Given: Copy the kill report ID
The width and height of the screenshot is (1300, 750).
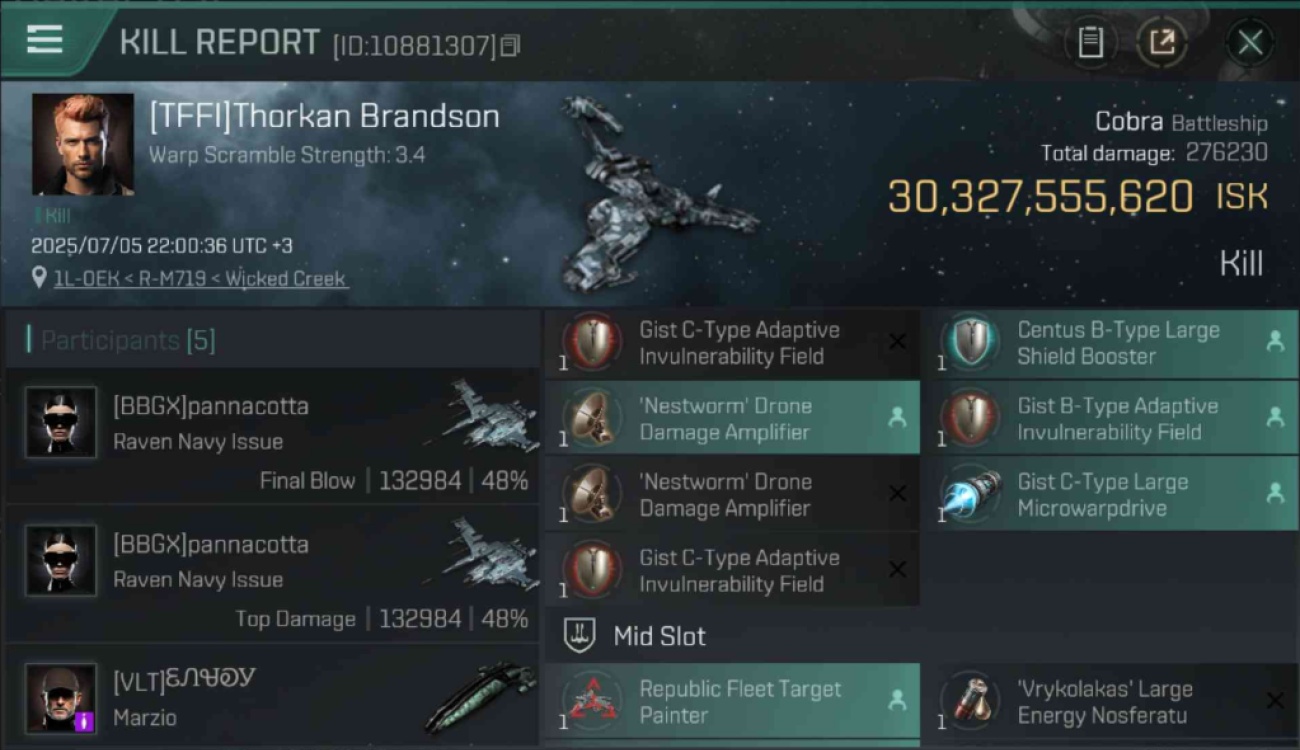Looking at the screenshot, I should 510,46.
